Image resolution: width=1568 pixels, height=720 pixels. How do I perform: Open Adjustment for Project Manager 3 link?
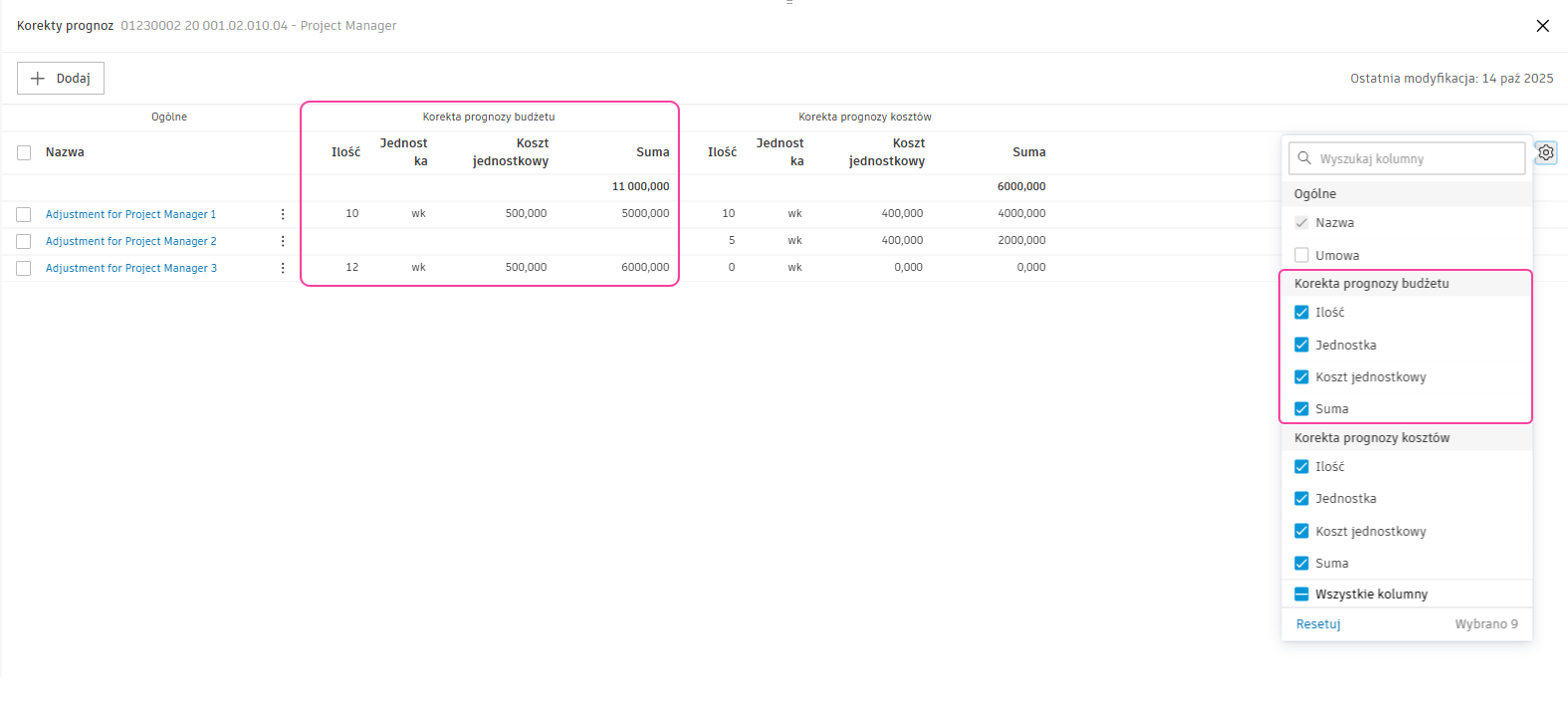click(x=130, y=268)
